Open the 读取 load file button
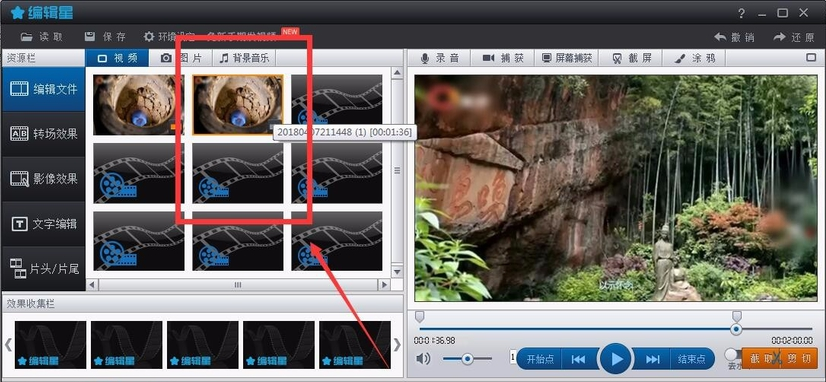Viewport: 826px width, 382px height. pyautogui.click(x=42, y=37)
